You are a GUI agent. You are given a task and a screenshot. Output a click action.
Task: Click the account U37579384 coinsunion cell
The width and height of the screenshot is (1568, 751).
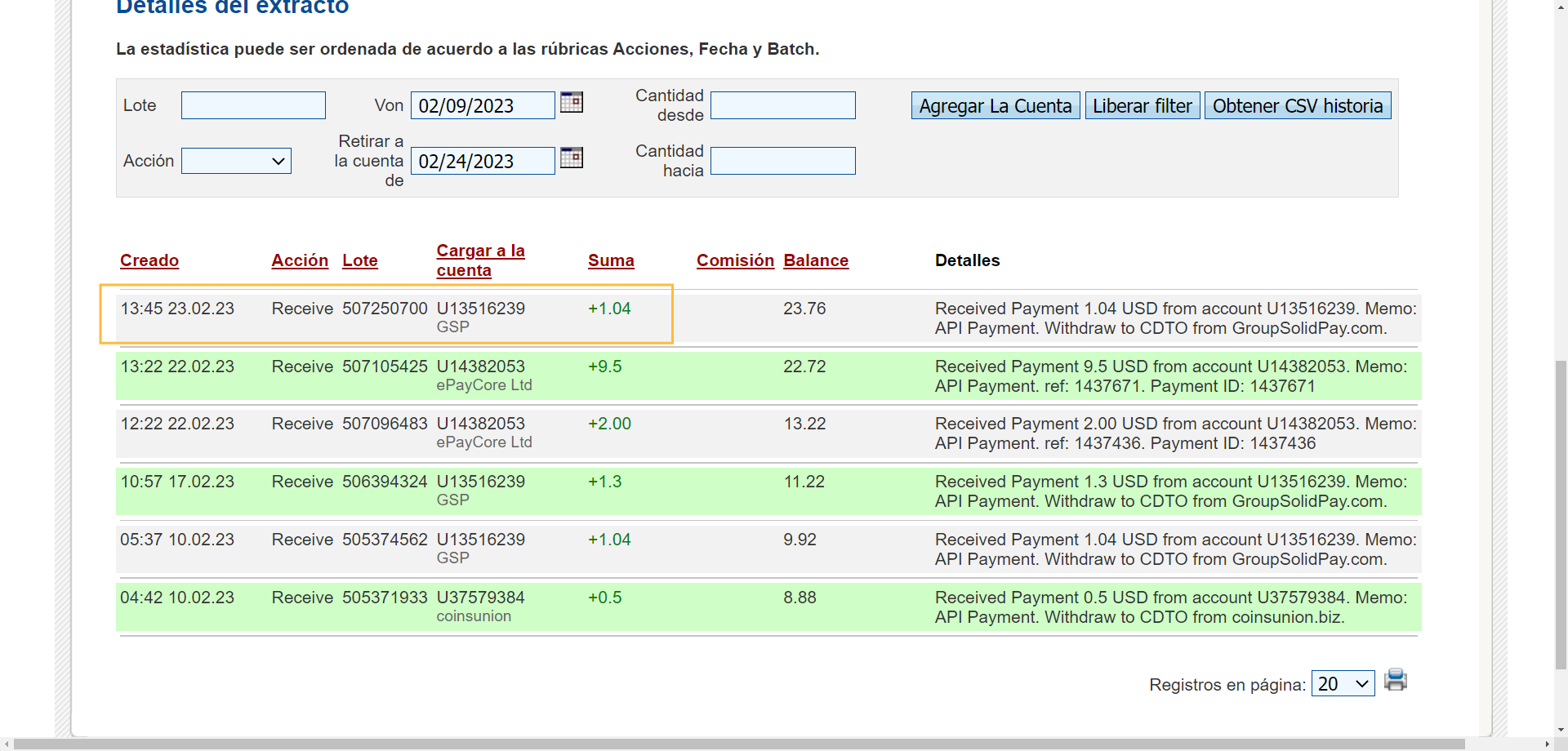[480, 607]
